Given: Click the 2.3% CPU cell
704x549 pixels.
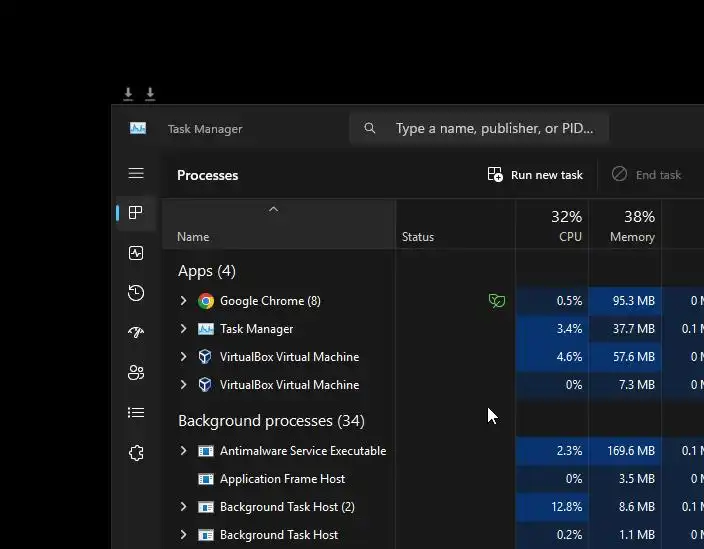Looking at the screenshot, I should tap(552, 451).
